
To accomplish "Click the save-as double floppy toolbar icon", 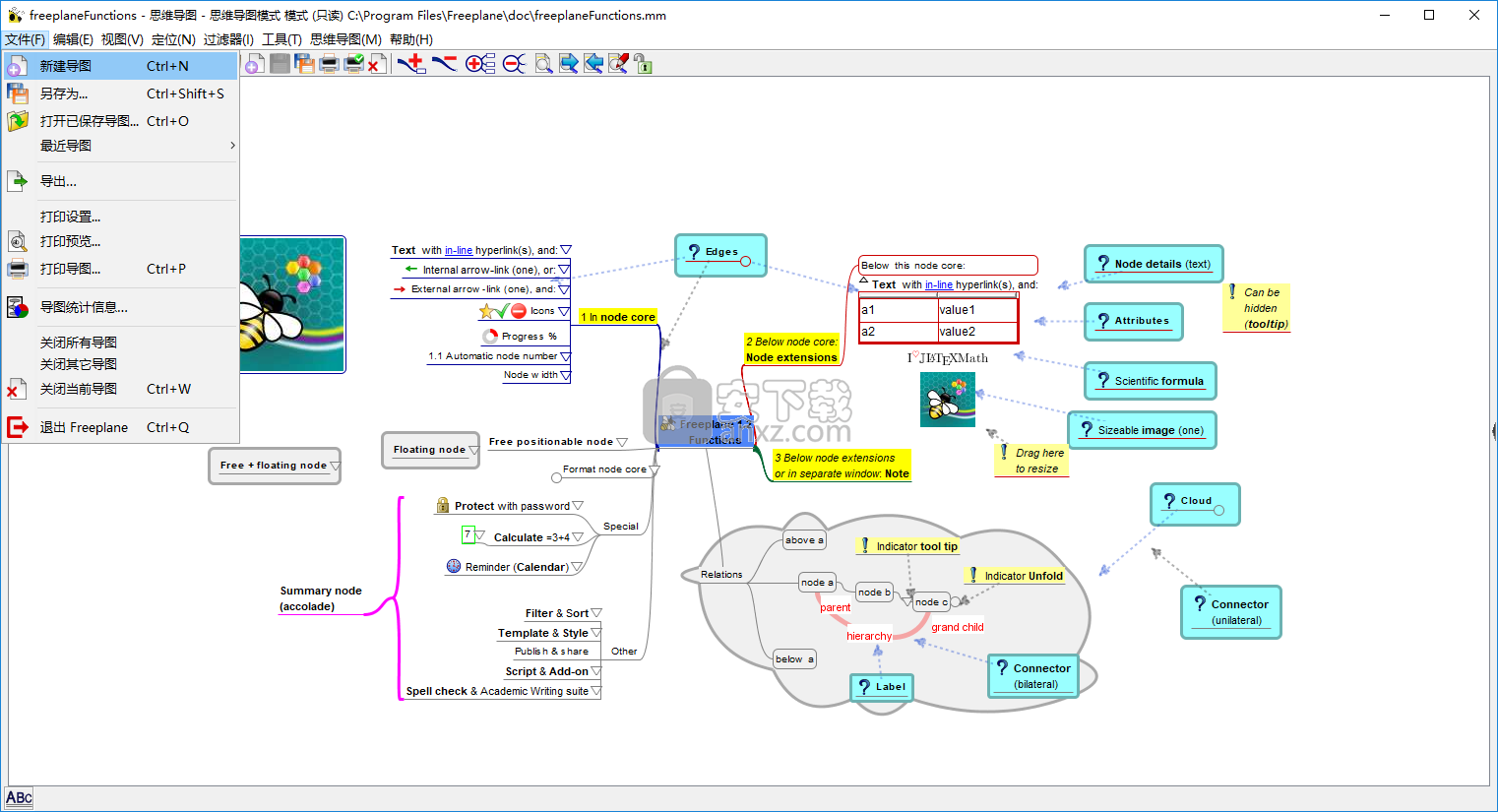I will click(305, 64).
